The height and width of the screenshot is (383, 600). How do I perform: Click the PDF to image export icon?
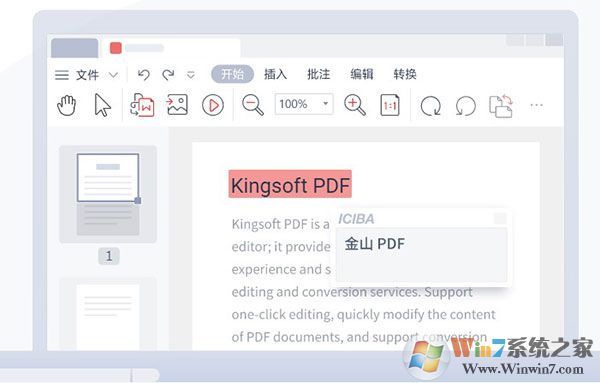click(177, 105)
